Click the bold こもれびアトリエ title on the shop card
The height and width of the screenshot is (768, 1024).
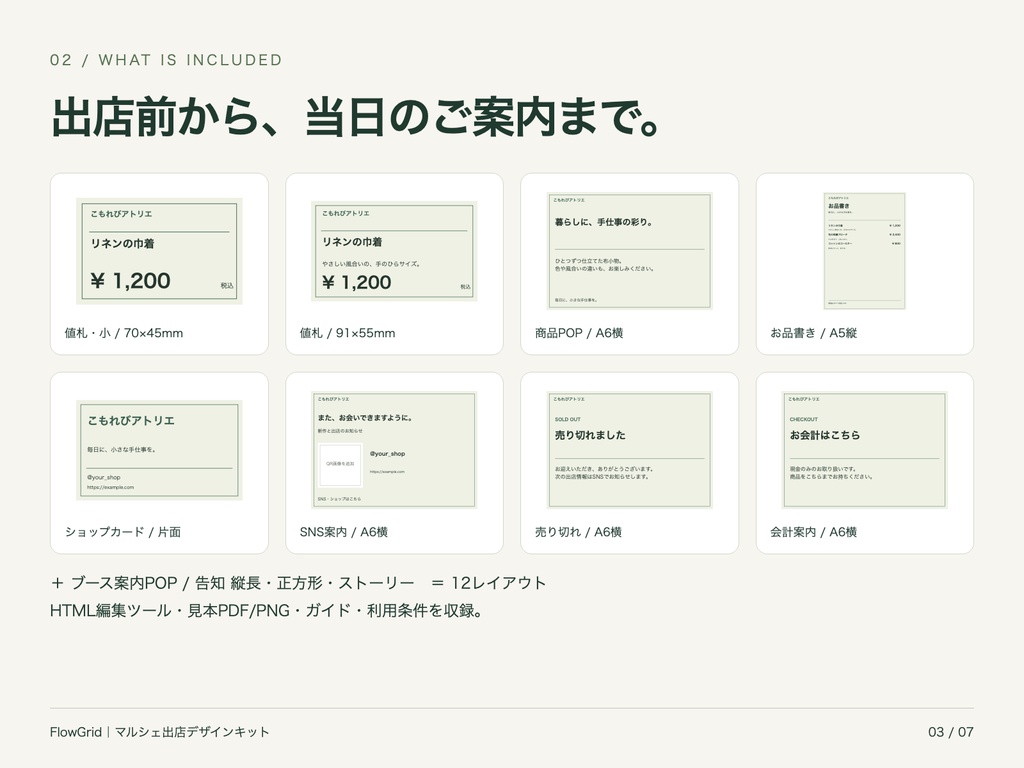click(x=131, y=421)
